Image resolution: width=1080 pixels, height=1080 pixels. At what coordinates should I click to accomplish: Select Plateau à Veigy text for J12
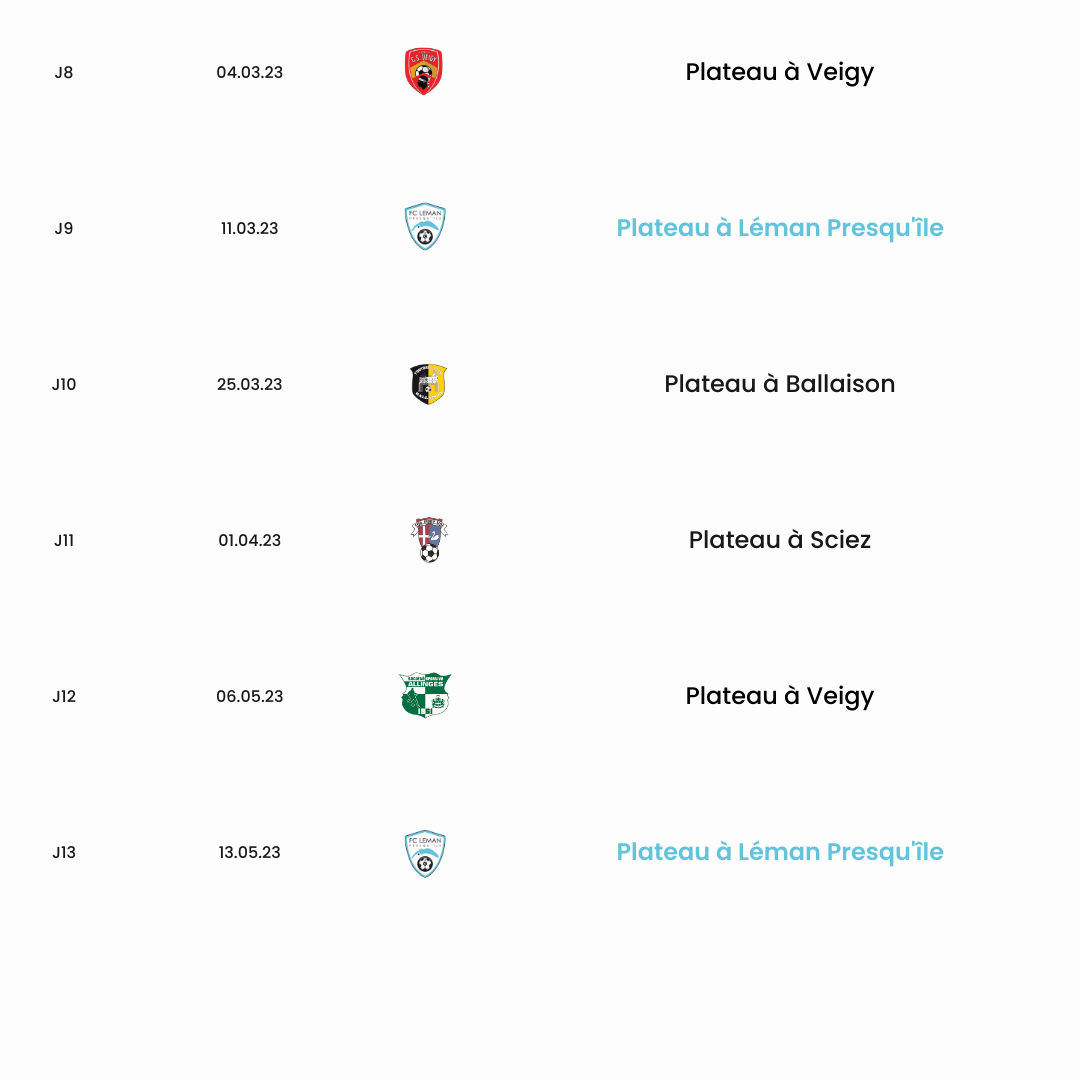pyautogui.click(x=780, y=696)
